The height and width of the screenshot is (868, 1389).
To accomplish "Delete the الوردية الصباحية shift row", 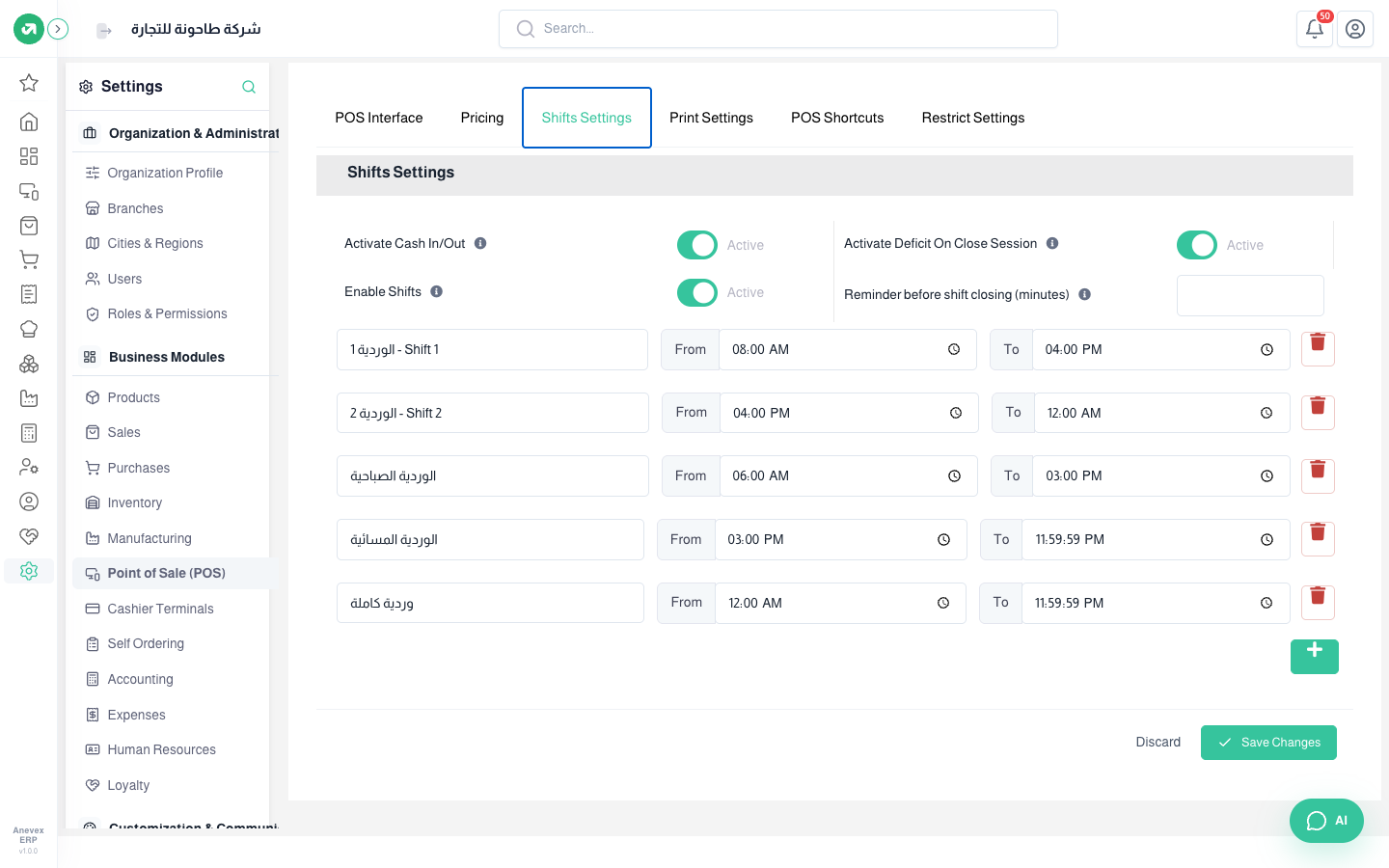I will (x=1318, y=475).
